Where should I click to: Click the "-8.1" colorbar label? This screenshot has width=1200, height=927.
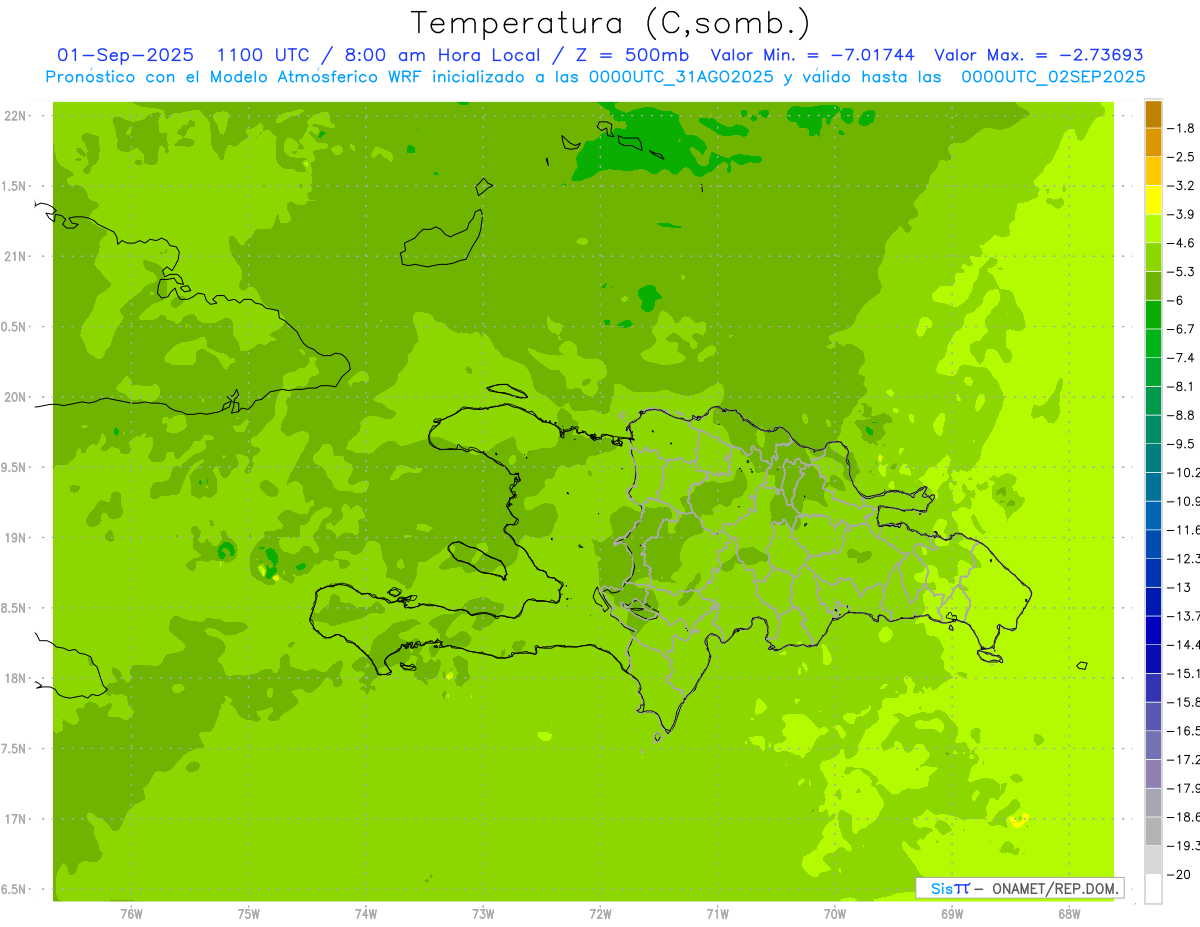click(1182, 387)
